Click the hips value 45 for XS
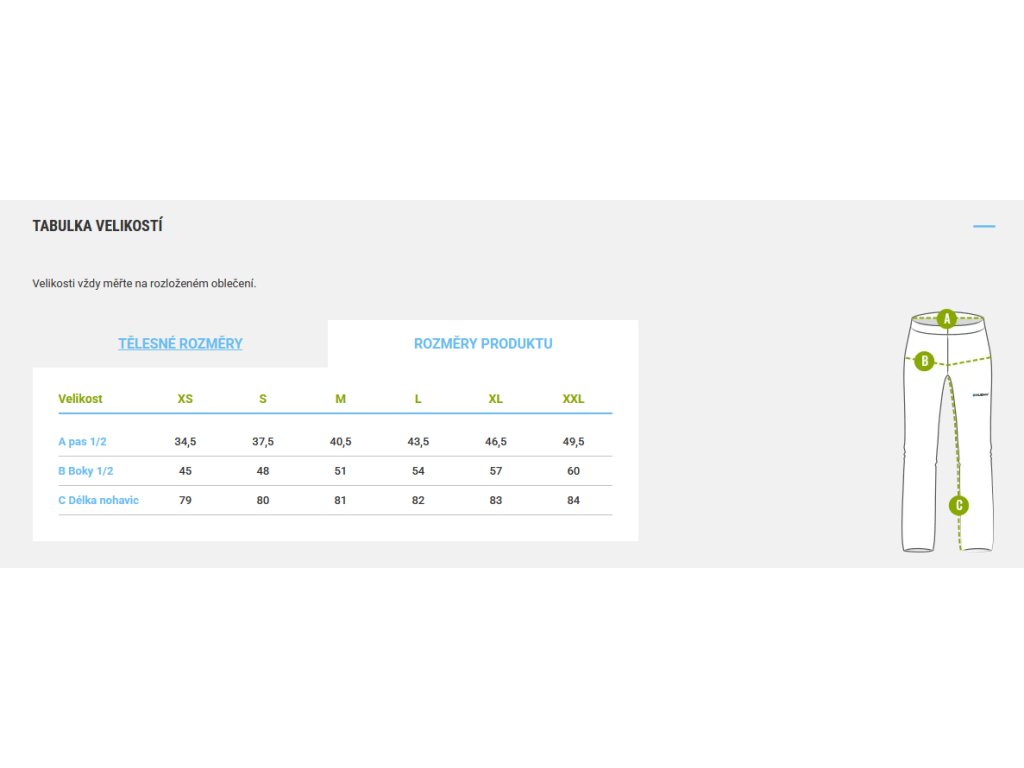 (x=185, y=471)
